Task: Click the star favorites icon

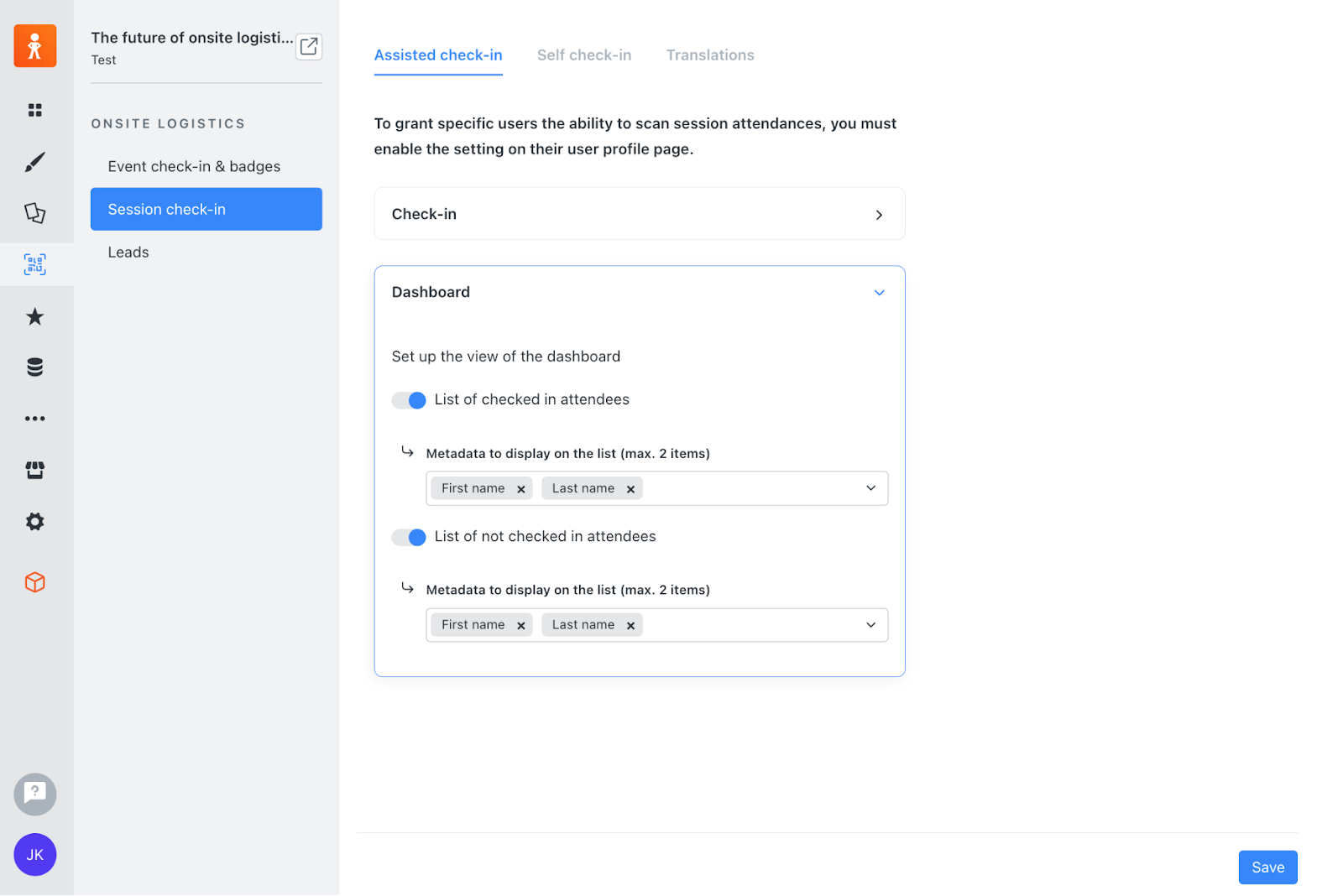Action: click(x=34, y=316)
